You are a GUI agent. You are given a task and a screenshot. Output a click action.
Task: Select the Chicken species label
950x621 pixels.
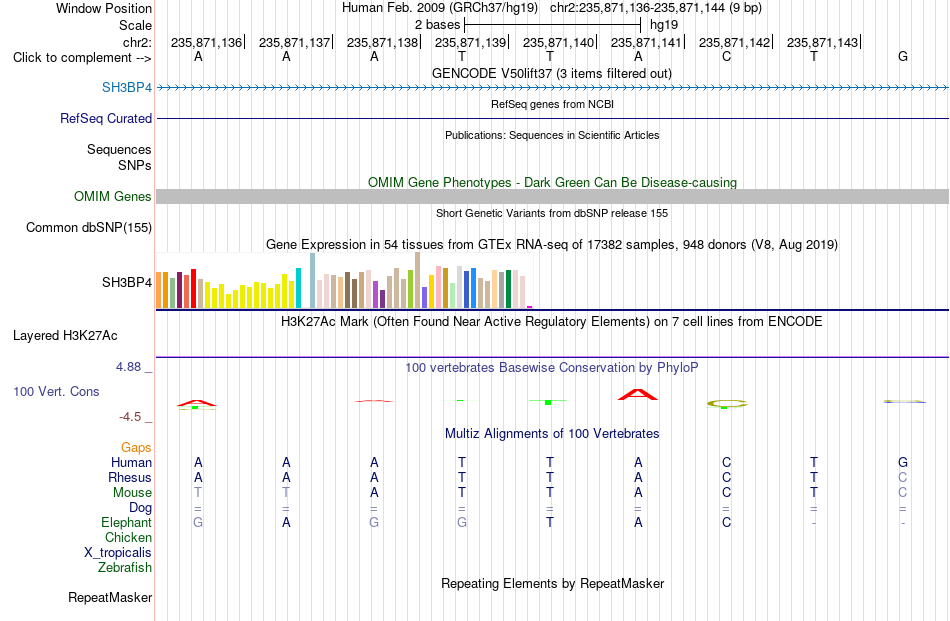(x=128, y=537)
